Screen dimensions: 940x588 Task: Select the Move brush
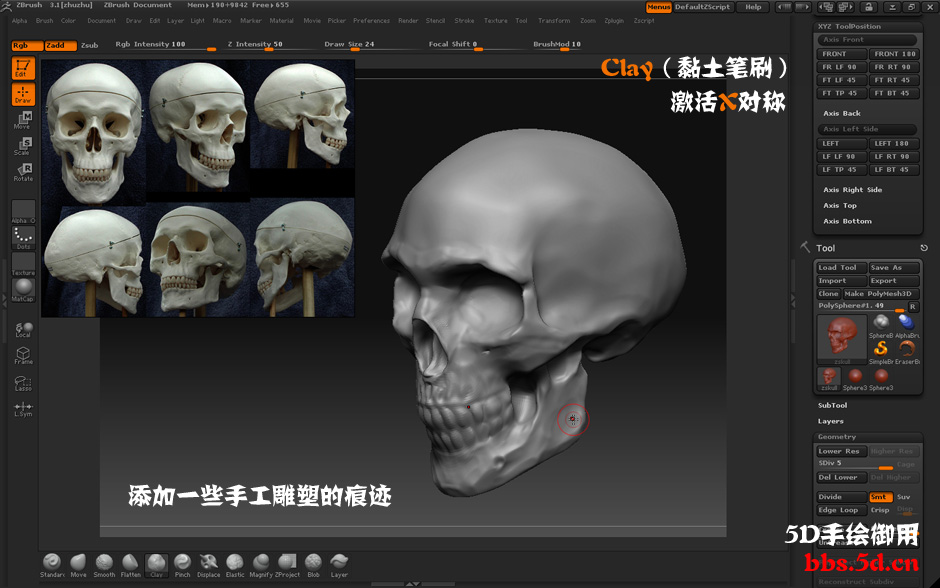point(78,566)
